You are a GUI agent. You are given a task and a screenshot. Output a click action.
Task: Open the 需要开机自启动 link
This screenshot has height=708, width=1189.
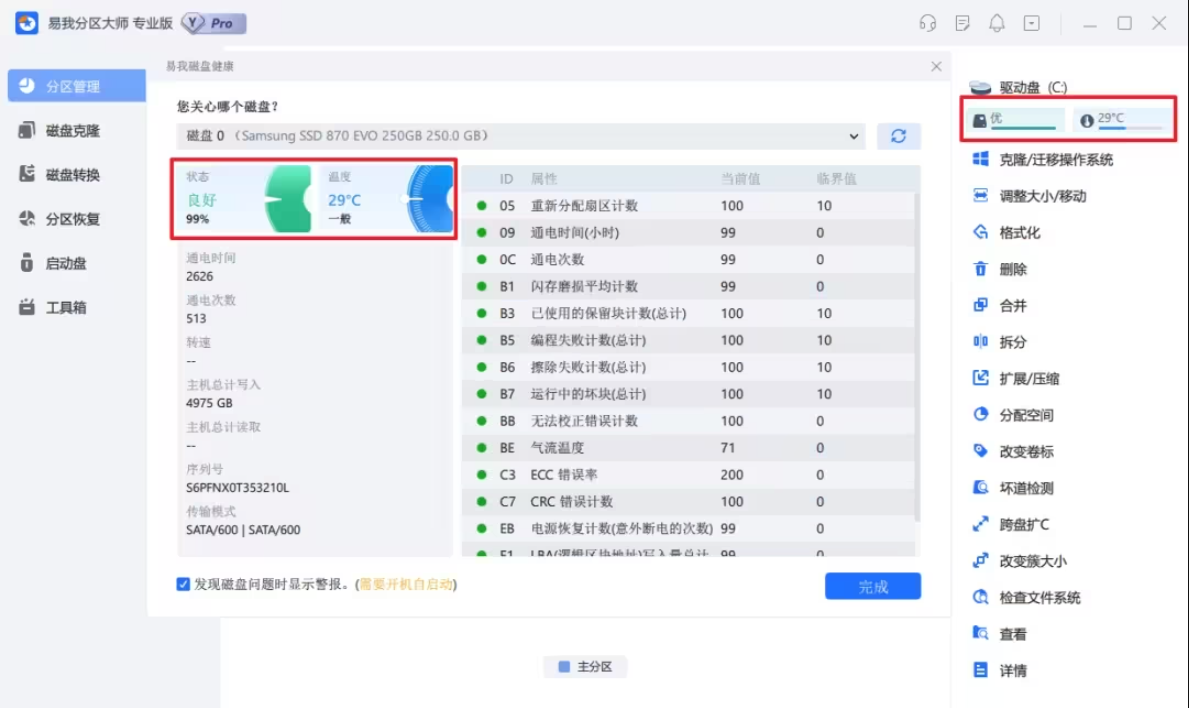[406, 584]
